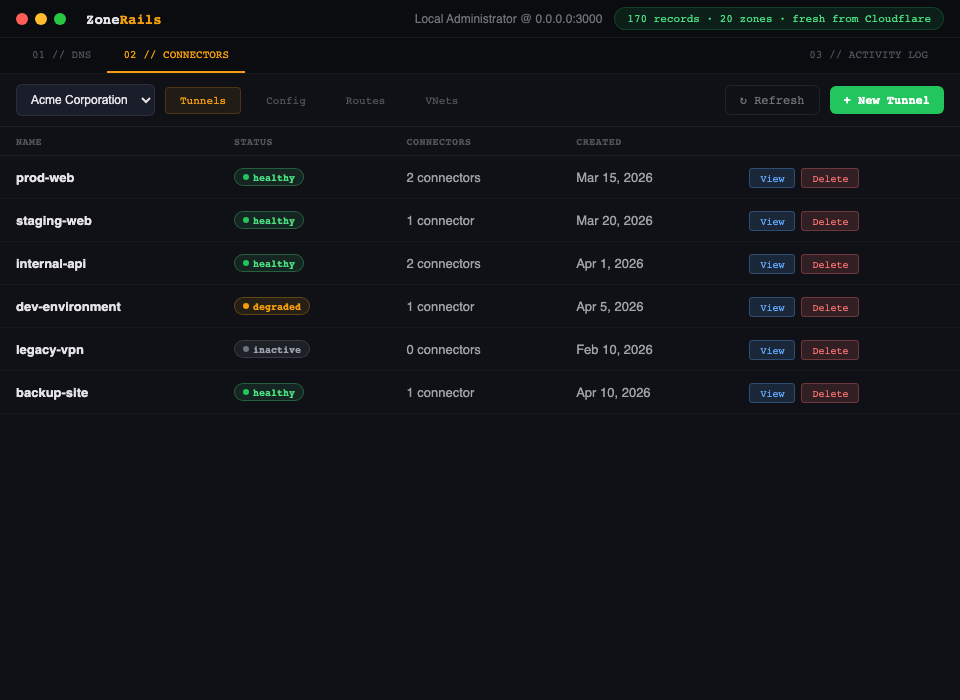Delete the staging-web tunnel
The height and width of the screenshot is (700, 960).
tap(829, 221)
